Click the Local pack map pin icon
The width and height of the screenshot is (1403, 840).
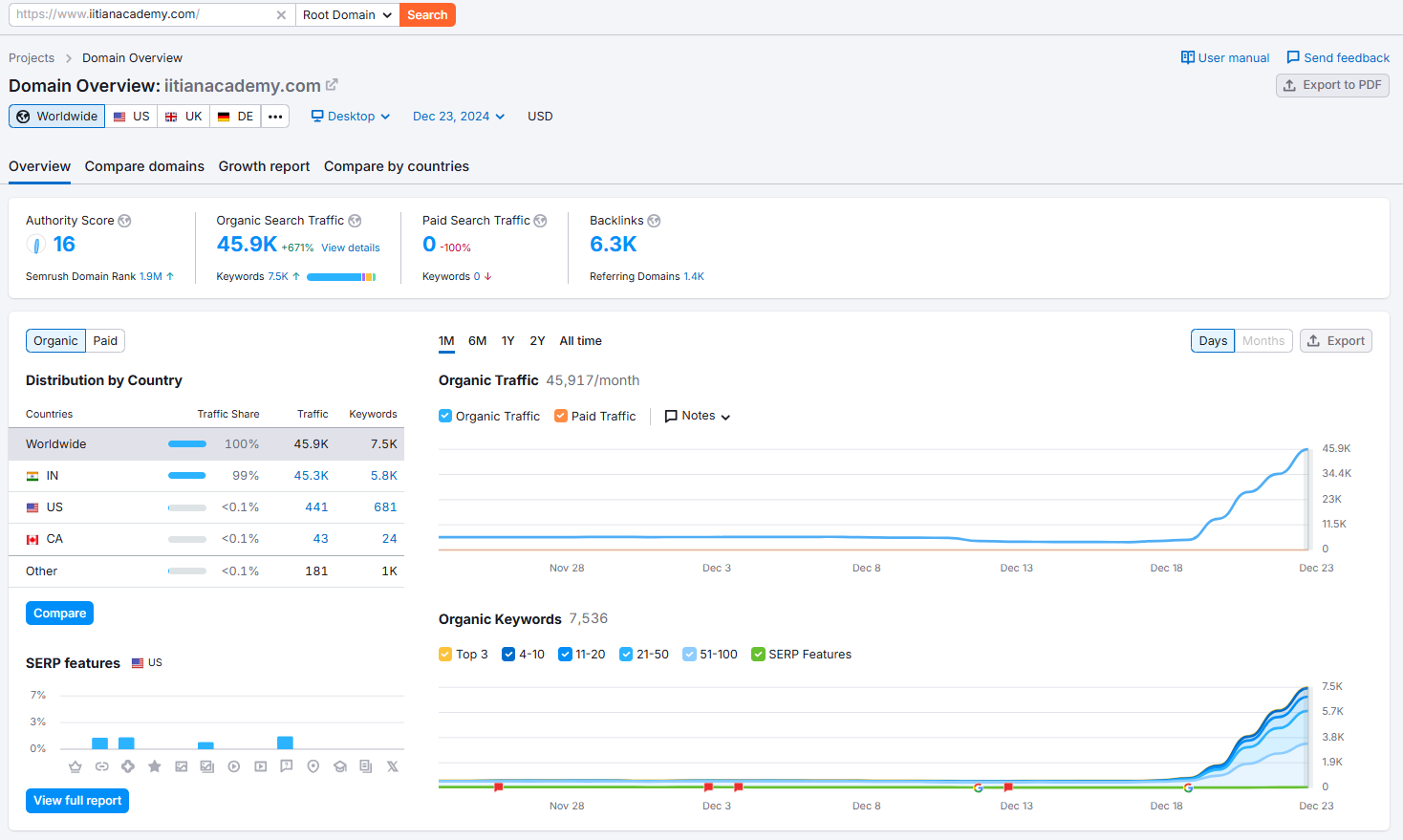[313, 766]
